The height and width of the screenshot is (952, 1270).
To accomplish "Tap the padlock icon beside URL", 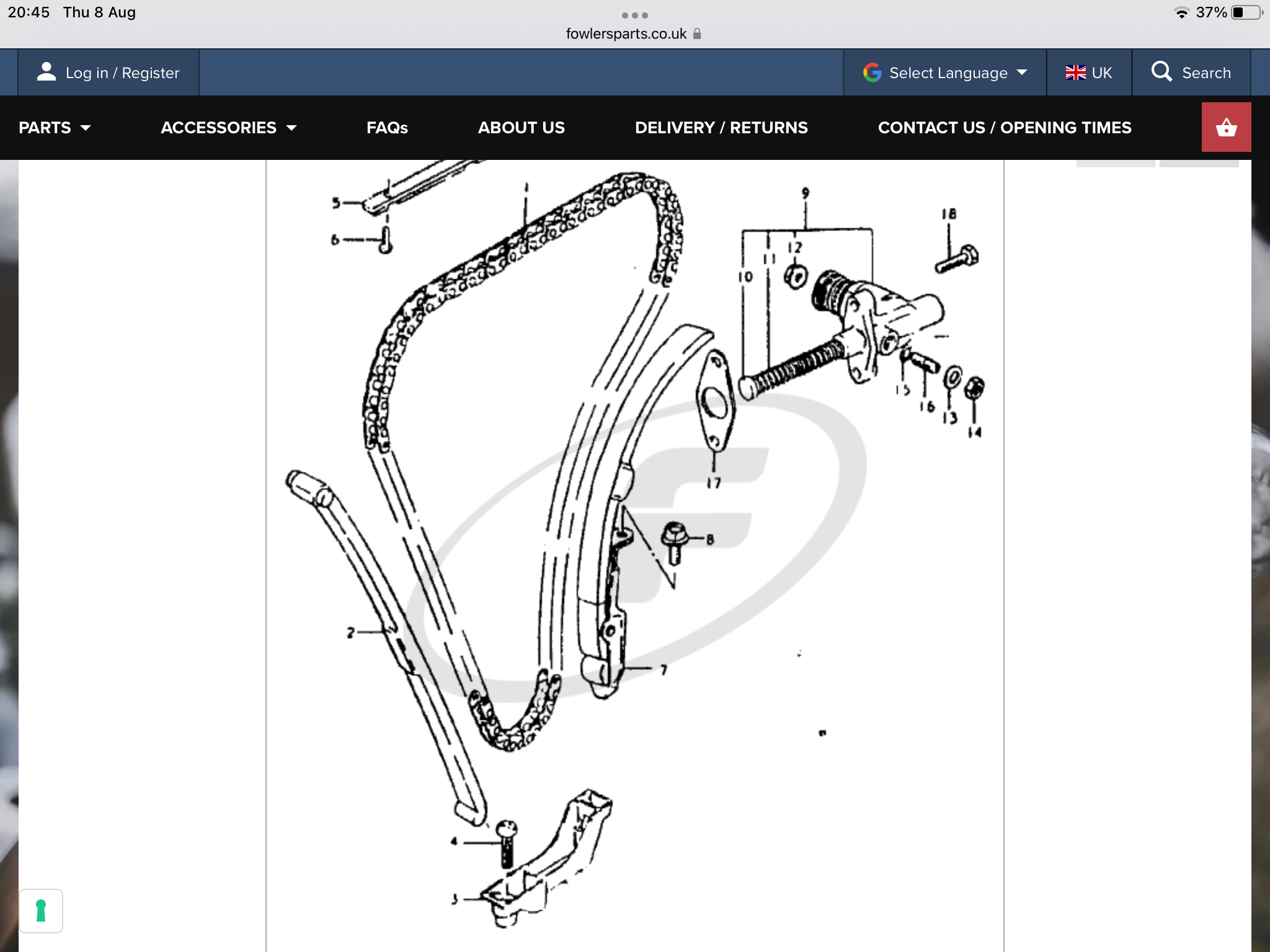I will click(x=697, y=34).
